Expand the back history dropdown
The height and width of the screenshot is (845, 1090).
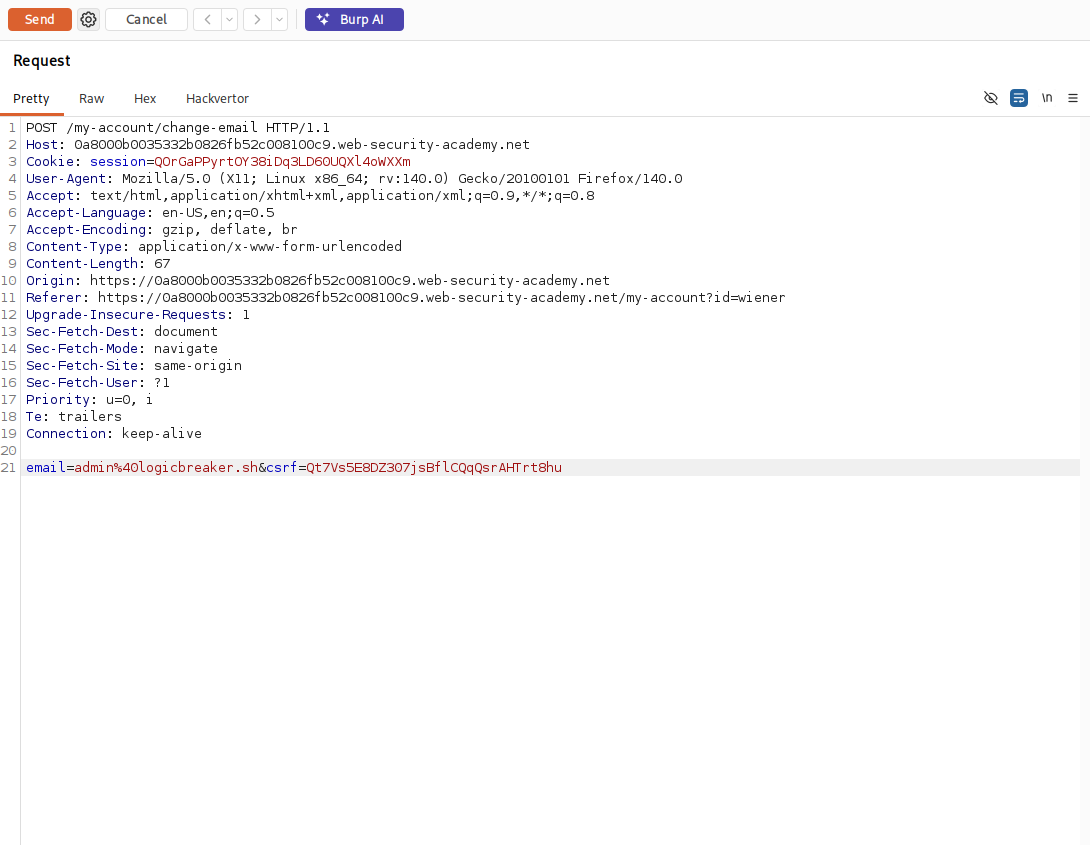[x=229, y=19]
